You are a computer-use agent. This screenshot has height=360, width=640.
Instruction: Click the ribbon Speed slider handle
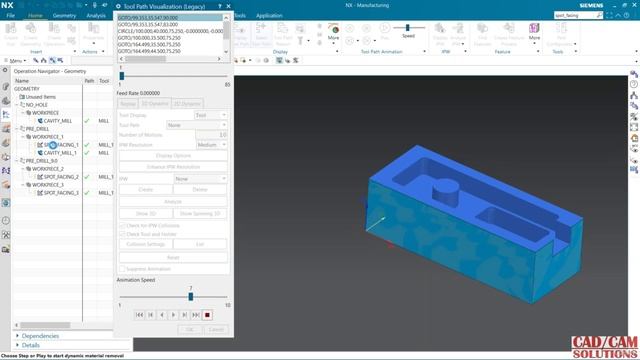[407, 27]
